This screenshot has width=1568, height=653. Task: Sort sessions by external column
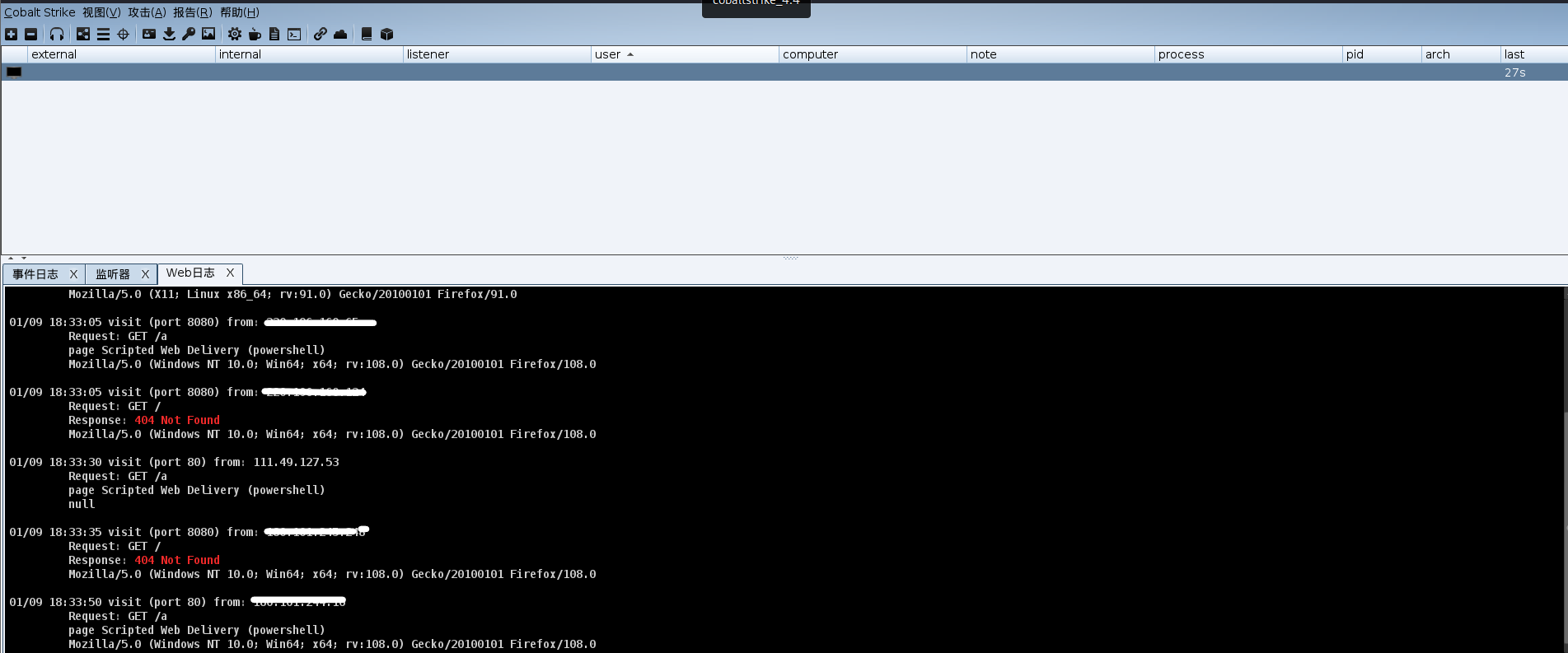(121, 54)
